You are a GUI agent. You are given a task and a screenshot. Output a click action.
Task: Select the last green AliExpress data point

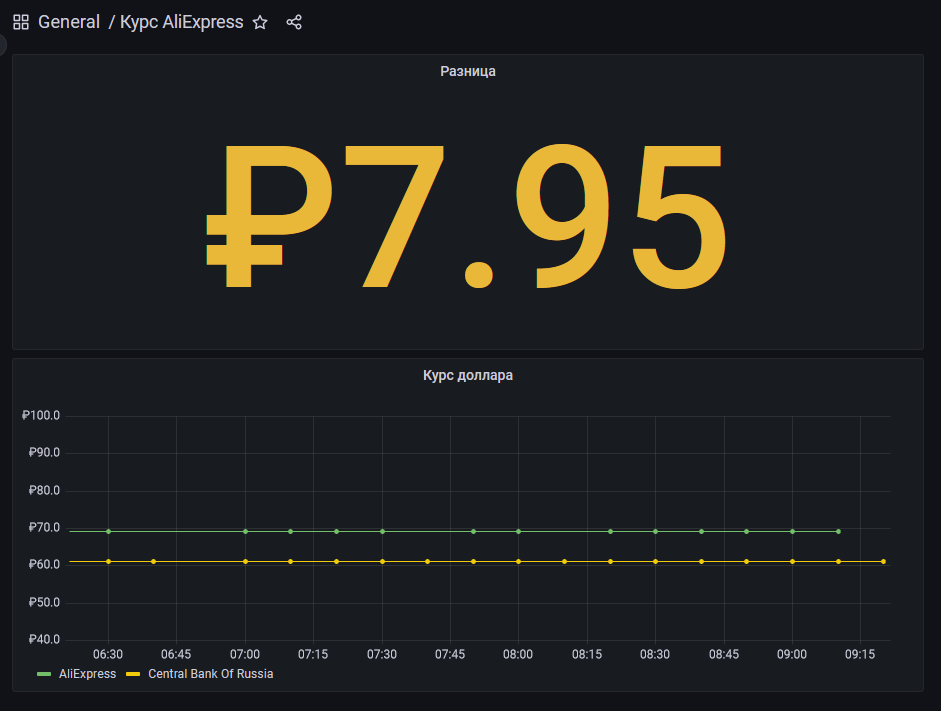(838, 531)
